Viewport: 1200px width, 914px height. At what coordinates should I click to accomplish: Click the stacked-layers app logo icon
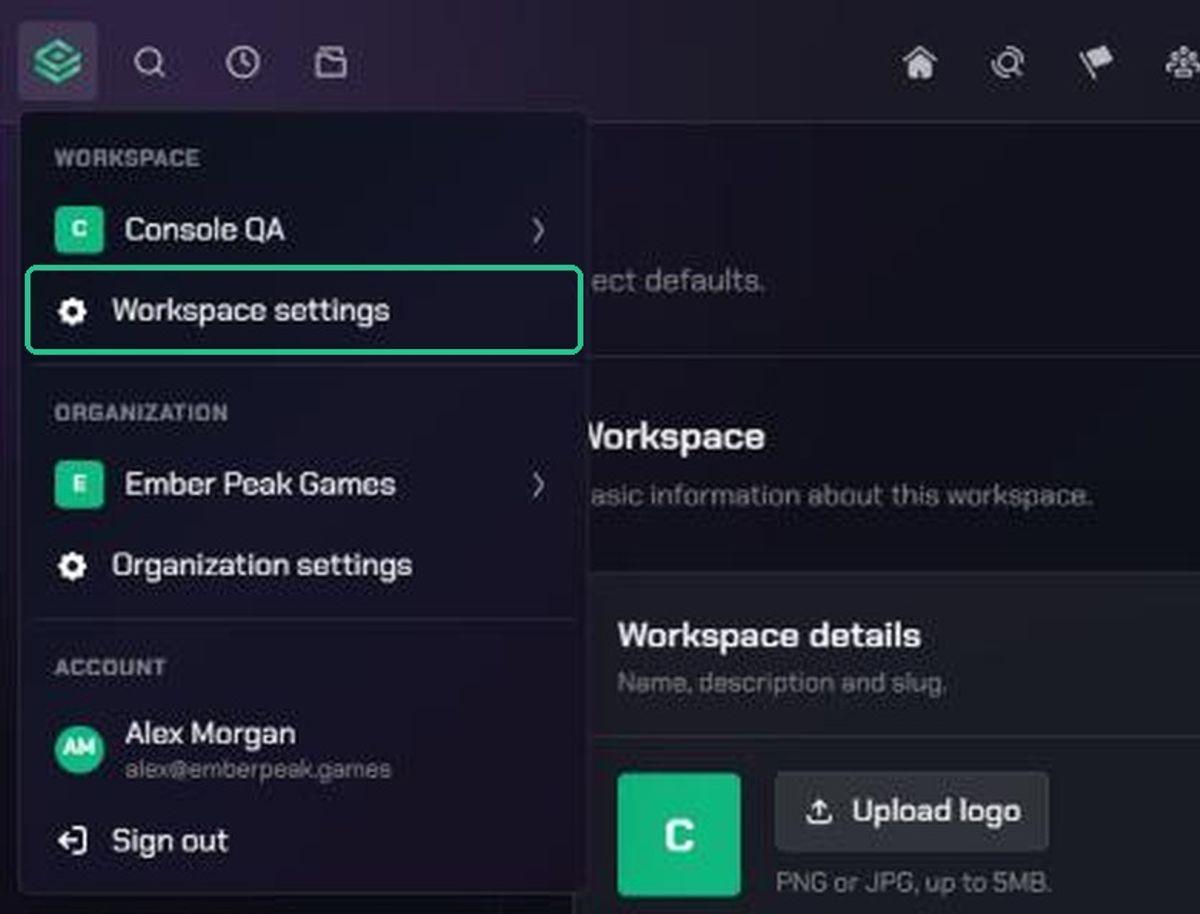pos(57,62)
